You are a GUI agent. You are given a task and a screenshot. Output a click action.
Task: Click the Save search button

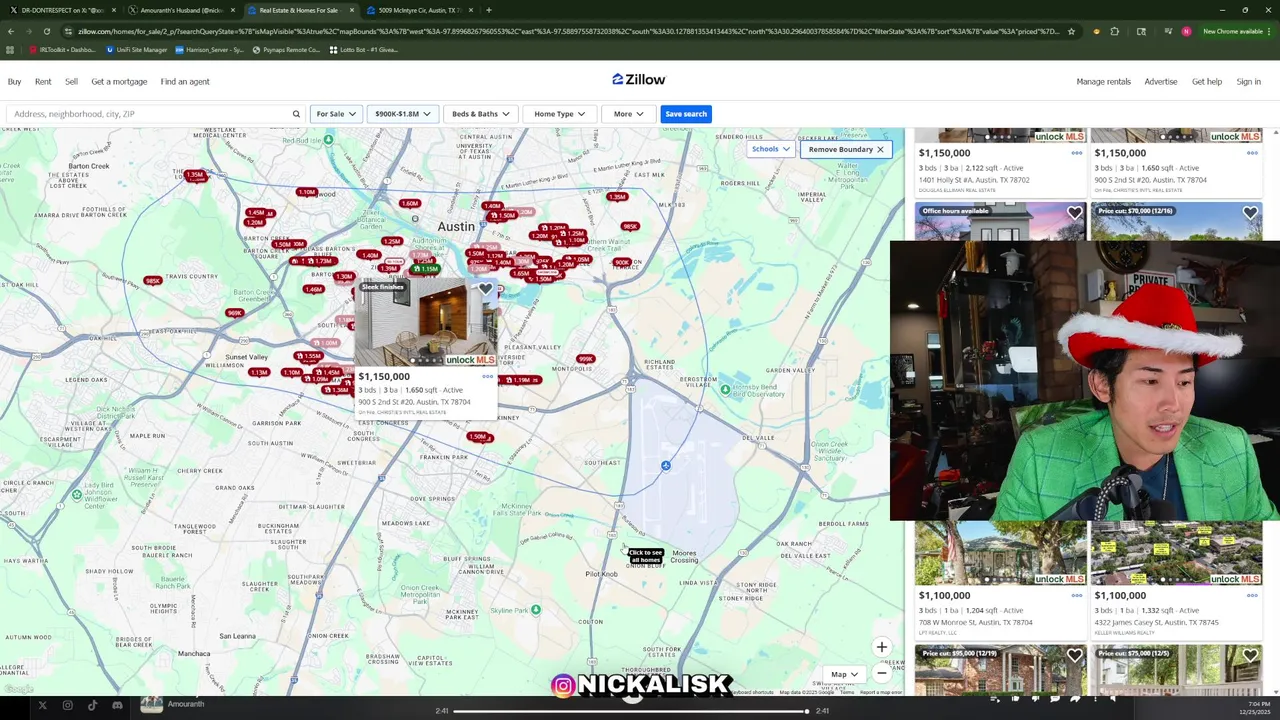686,114
